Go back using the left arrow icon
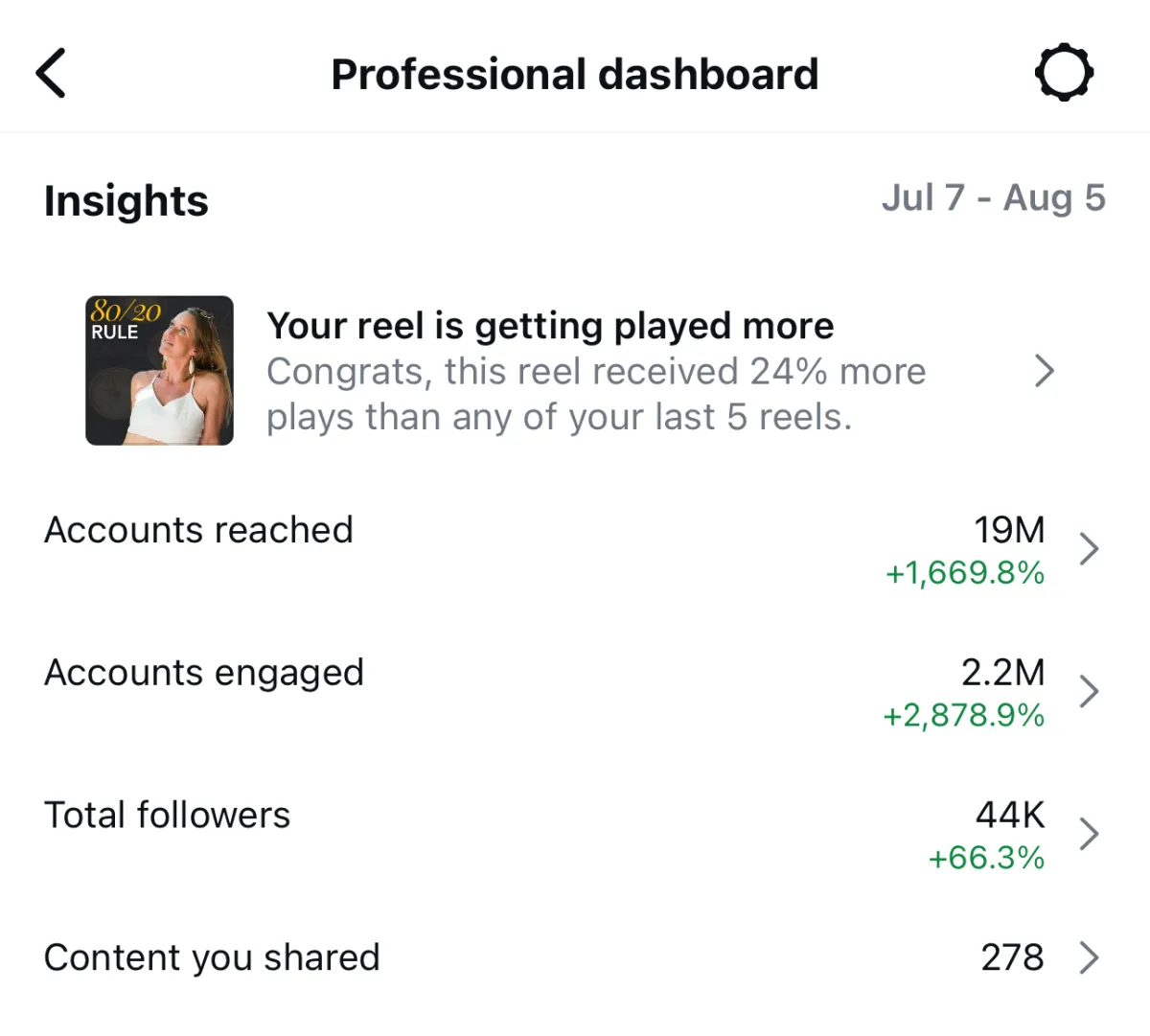This screenshot has height=1036, width=1150. coord(51,73)
